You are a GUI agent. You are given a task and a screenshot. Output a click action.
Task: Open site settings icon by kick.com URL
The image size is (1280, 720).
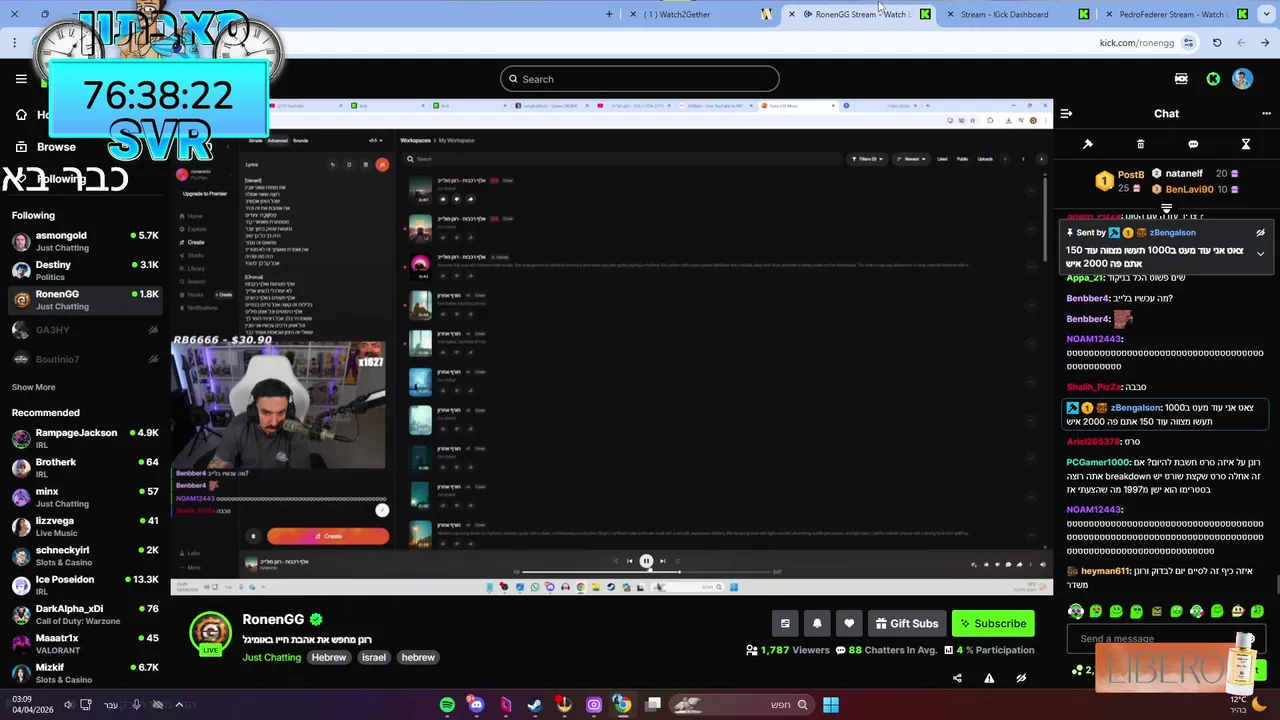tap(1188, 43)
